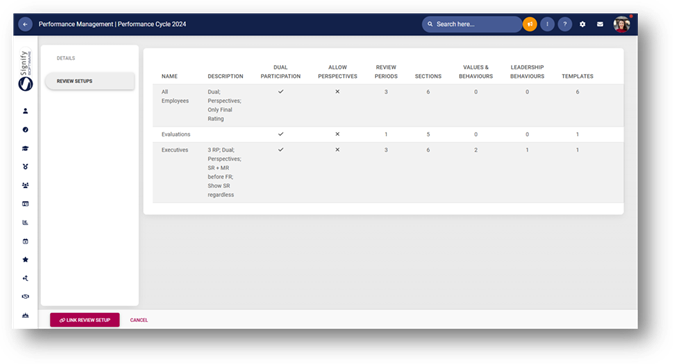This screenshot has width=673, height=364.
Task: Click Executives Values & Behaviours value 2
Action: (x=476, y=150)
